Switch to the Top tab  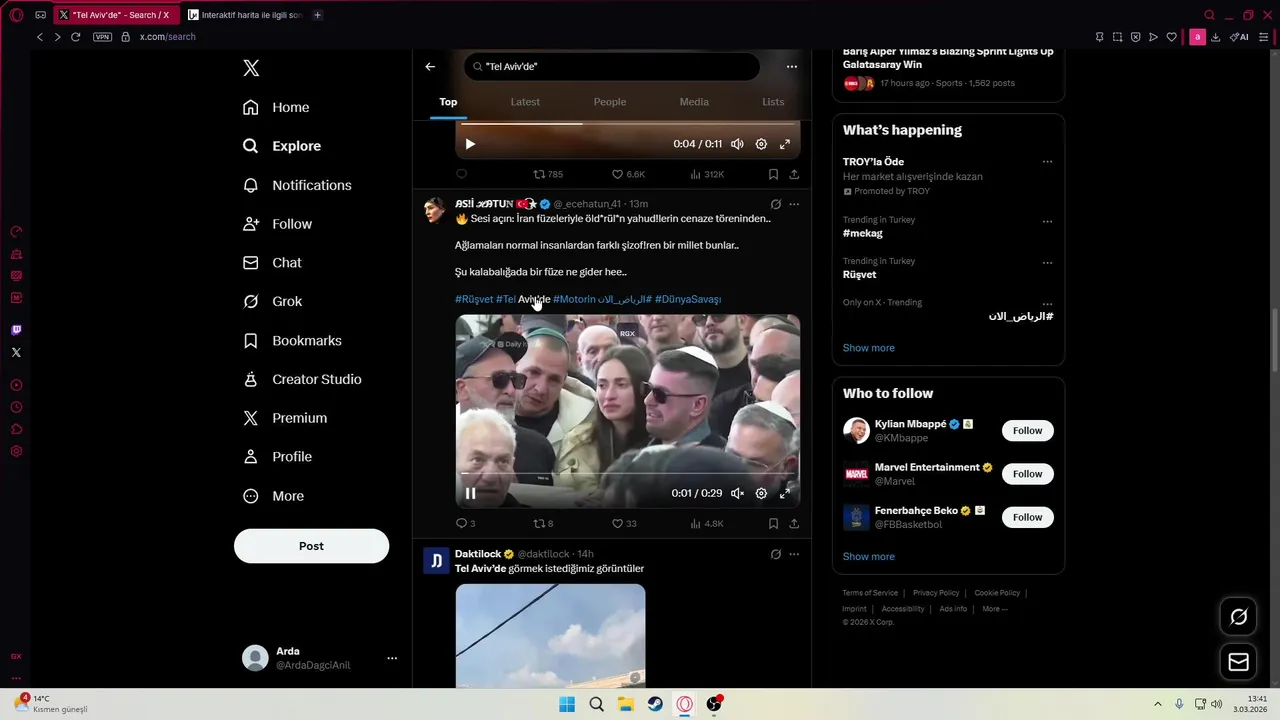(448, 102)
